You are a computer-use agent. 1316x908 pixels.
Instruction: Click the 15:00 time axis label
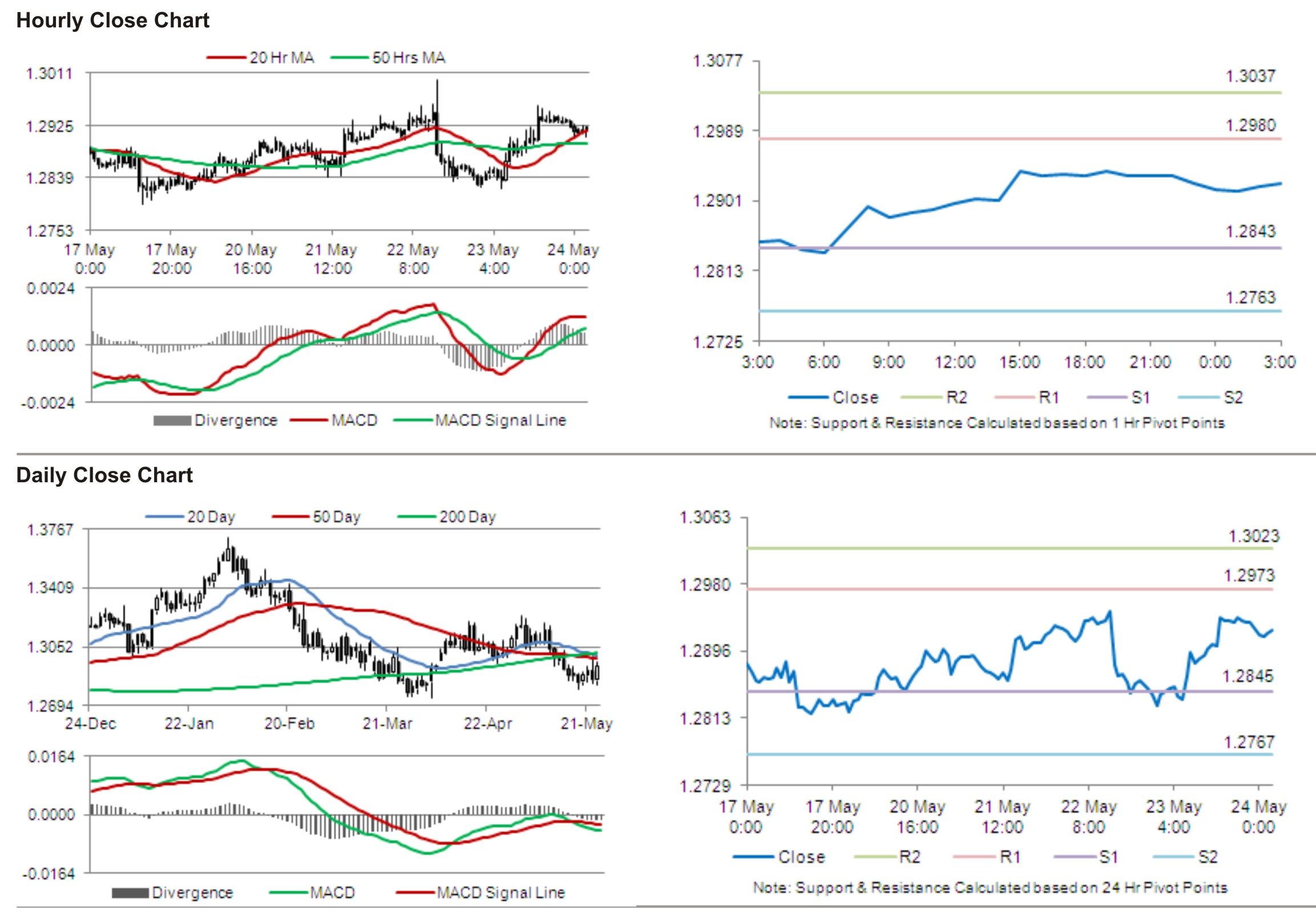pyautogui.click(x=1020, y=362)
